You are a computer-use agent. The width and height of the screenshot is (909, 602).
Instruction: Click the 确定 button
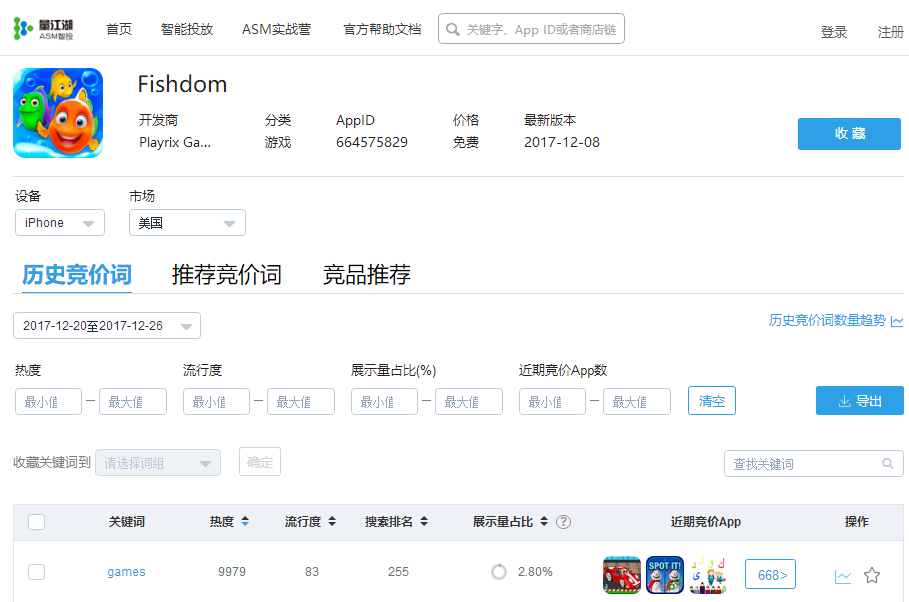click(x=260, y=462)
